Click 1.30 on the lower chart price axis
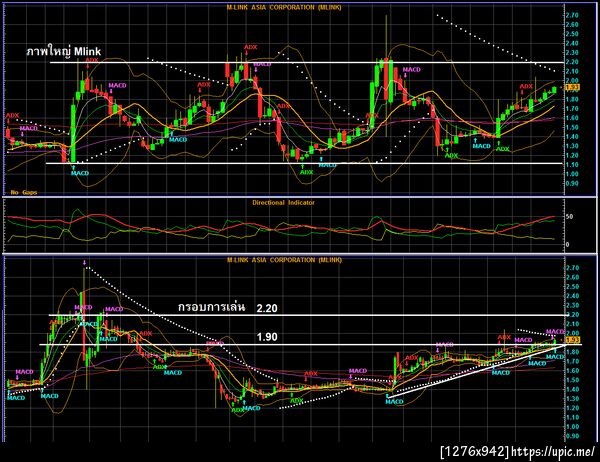The height and width of the screenshot is (462, 600). pos(572,398)
